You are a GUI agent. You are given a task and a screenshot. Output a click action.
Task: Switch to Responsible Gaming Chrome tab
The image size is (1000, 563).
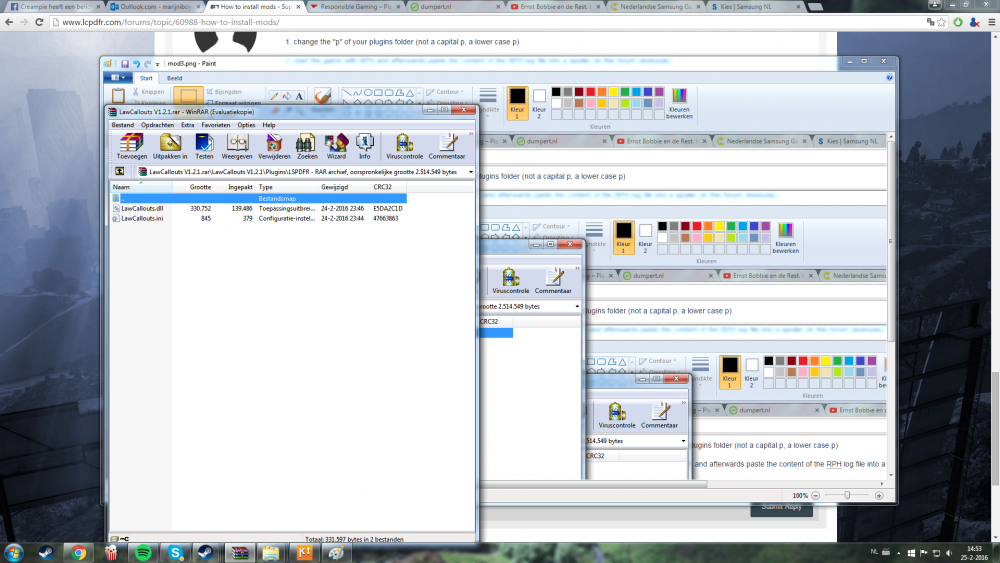coord(355,6)
